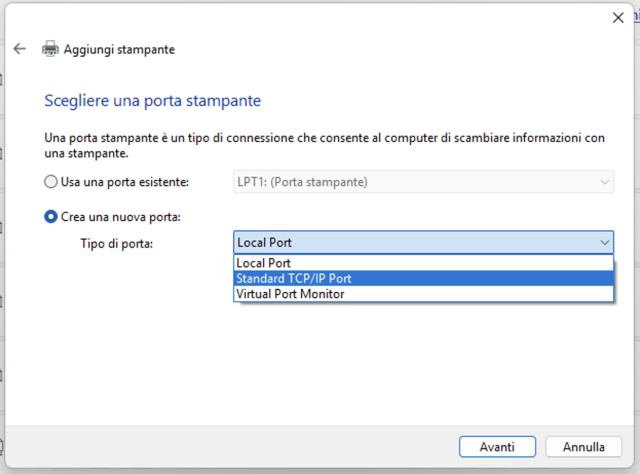The image size is (640, 474).
Task: Select the Usa una porta esistente radio button
Action: (x=51, y=182)
